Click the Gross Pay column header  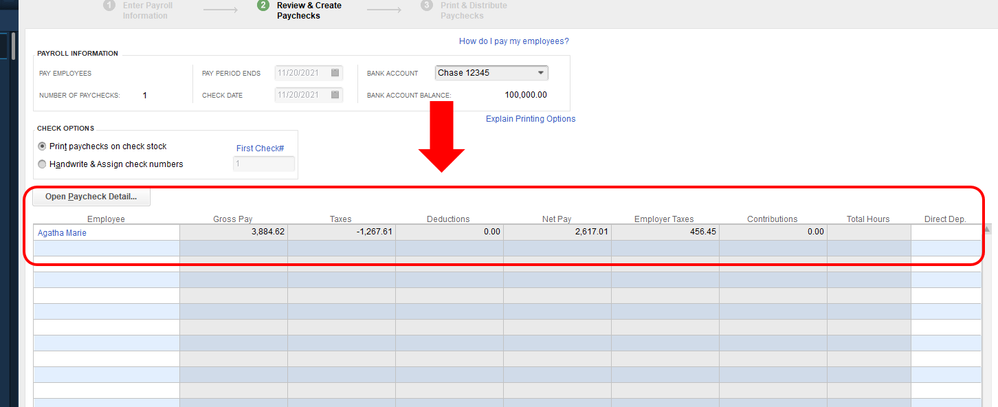[x=233, y=219]
